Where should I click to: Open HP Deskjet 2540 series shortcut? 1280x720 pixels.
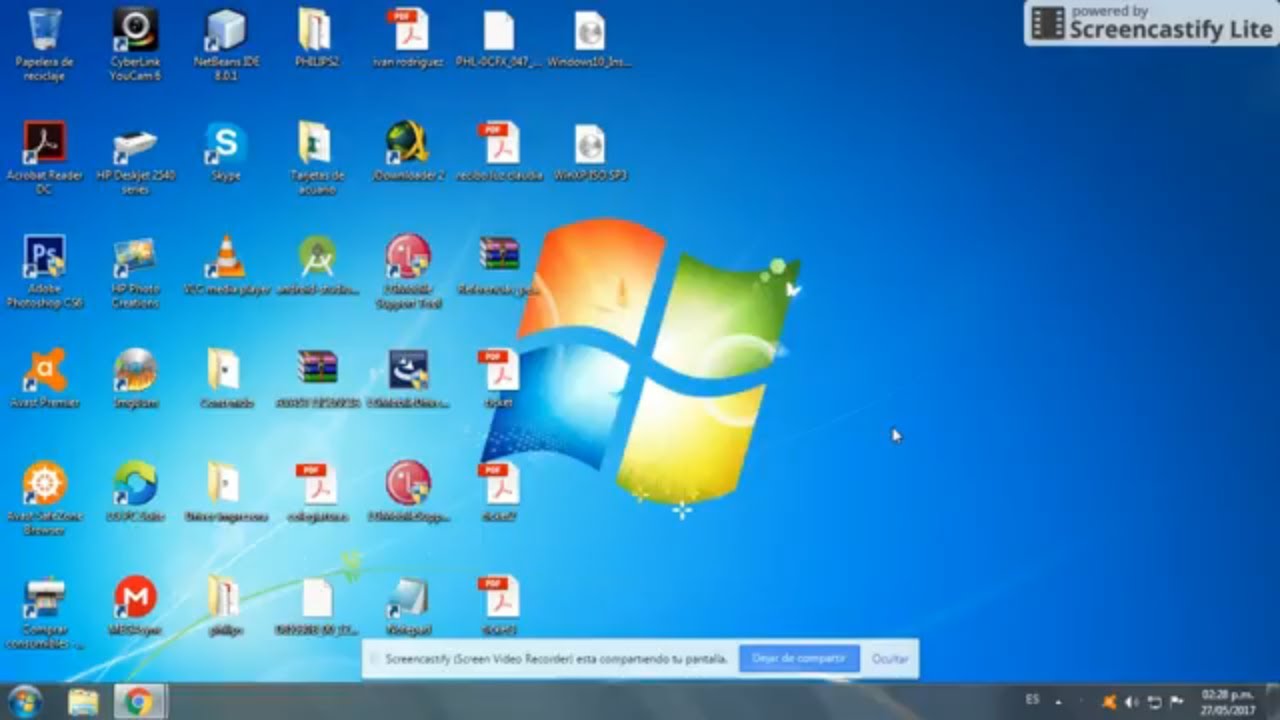[x=135, y=158]
